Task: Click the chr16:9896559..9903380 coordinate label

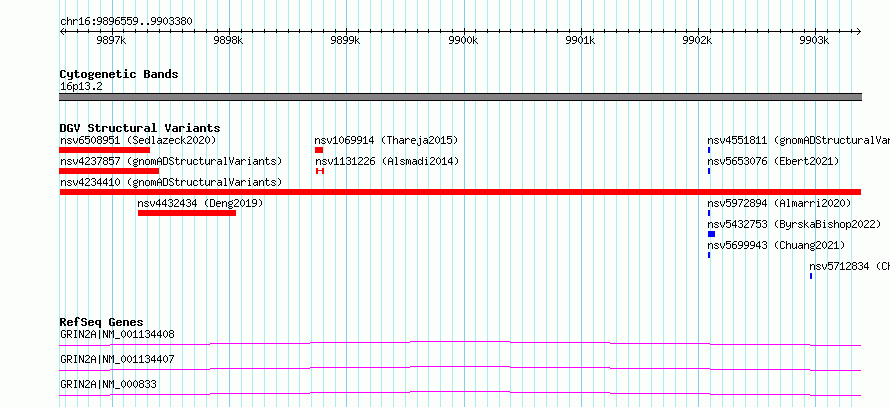Action: (x=126, y=22)
